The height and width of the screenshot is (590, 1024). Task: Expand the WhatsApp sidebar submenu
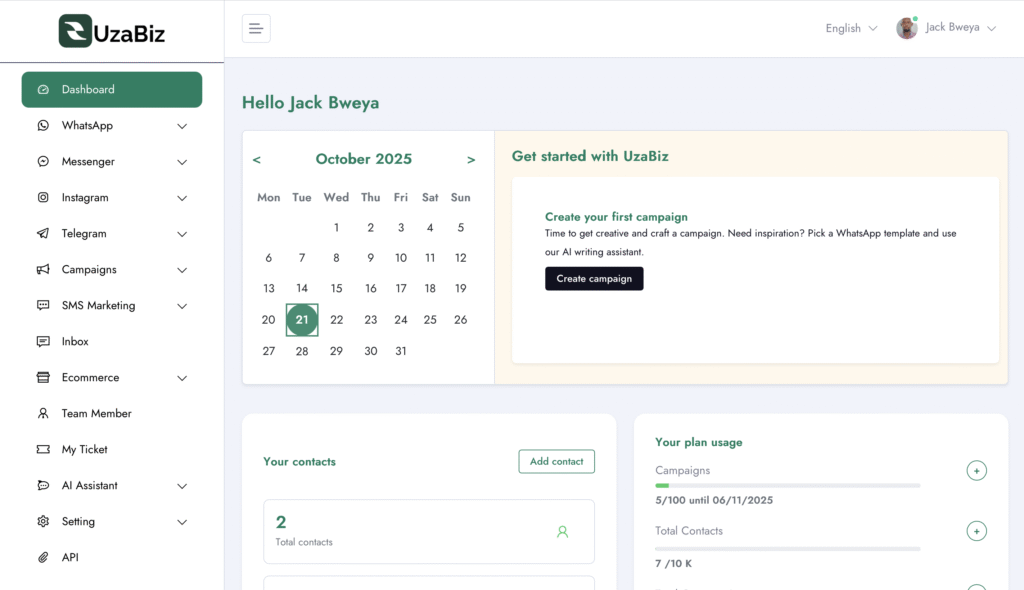[182, 126]
